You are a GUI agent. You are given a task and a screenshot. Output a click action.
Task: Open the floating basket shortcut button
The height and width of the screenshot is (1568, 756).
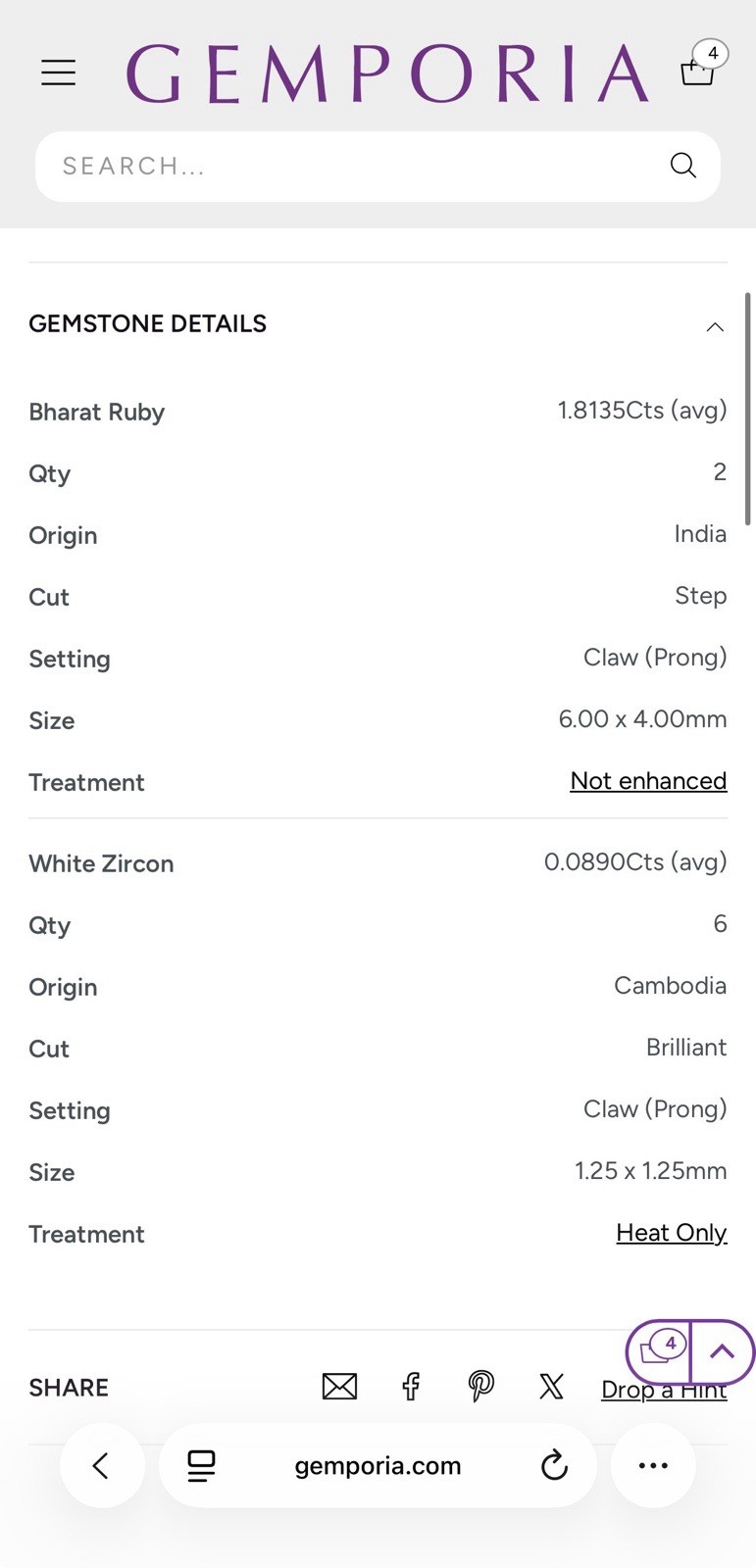point(659,1351)
